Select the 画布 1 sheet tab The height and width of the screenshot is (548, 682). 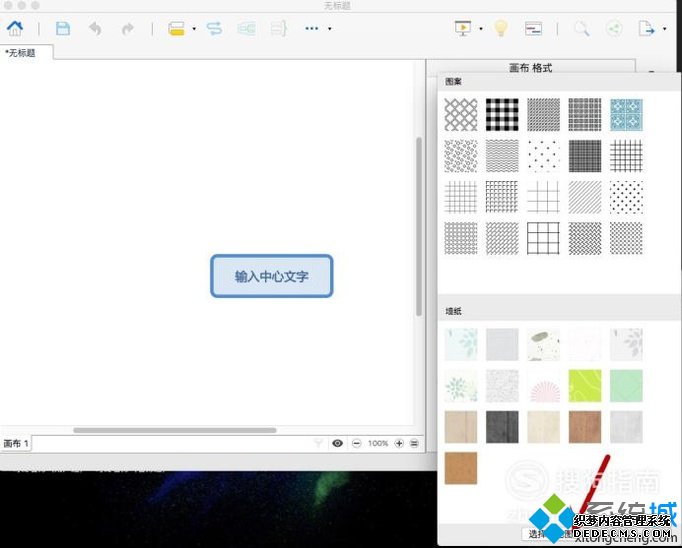point(16,444)
